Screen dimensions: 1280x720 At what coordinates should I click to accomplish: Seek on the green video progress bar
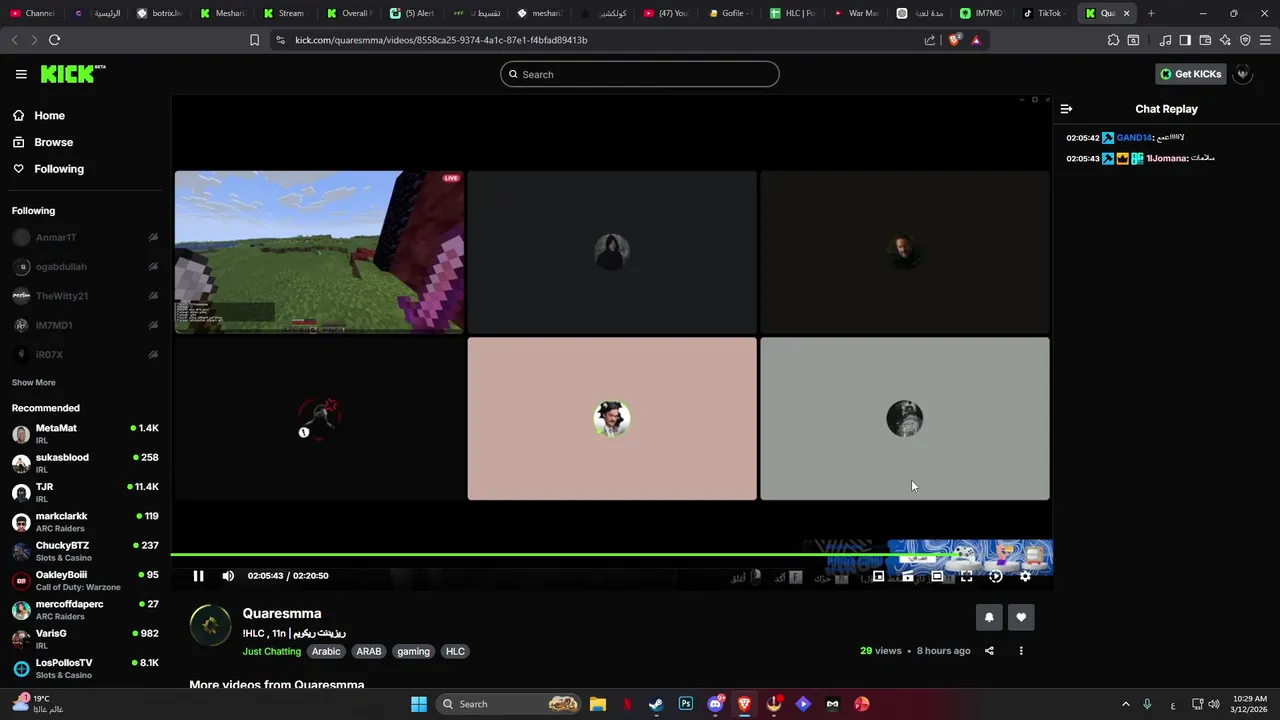pos(611,554)
